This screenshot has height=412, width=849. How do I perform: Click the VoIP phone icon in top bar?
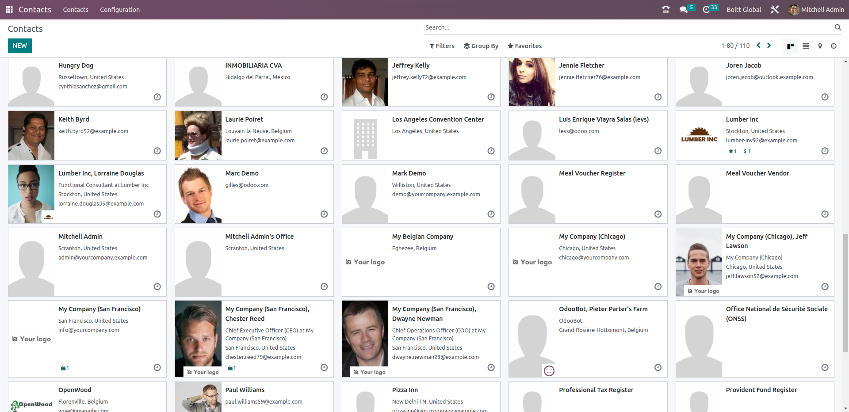[x=667, y=9]
